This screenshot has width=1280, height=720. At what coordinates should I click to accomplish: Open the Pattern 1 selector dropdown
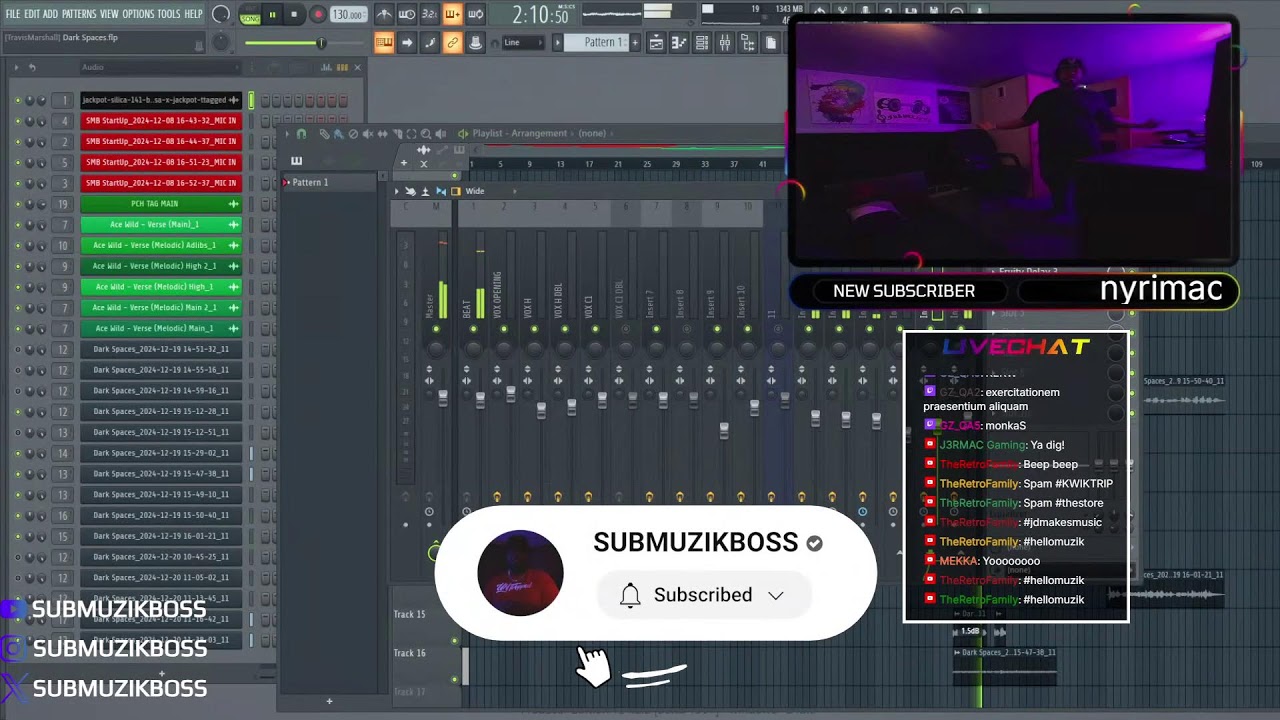[598, 43]
